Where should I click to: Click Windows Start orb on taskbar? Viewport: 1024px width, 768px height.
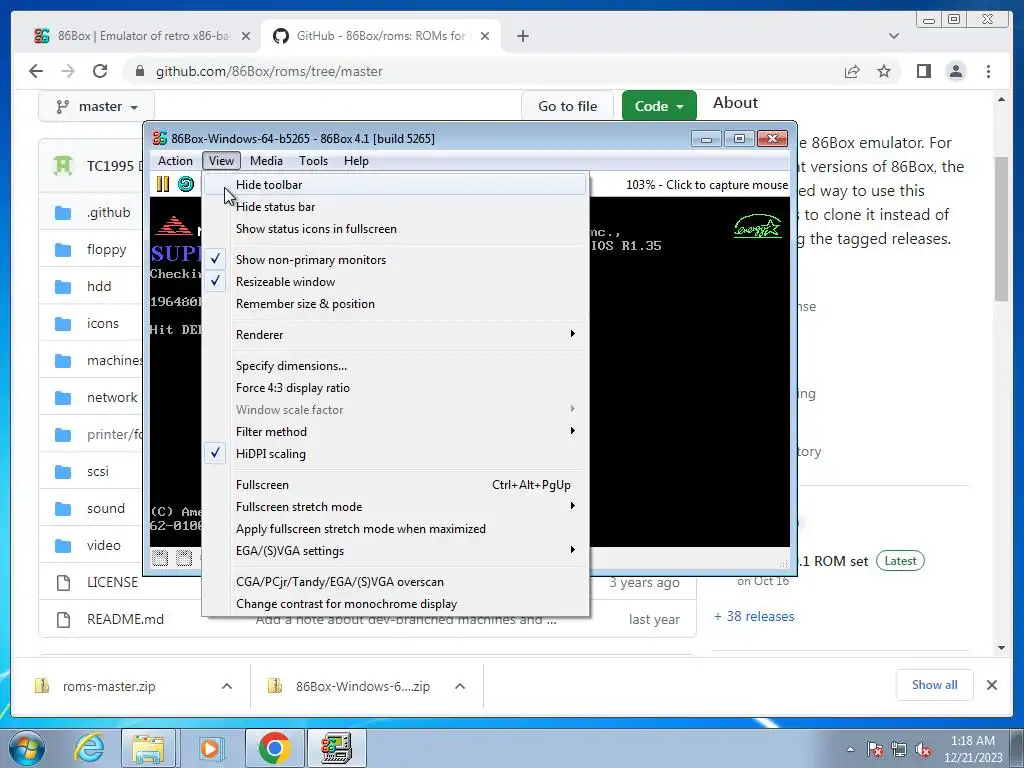coord(26,748)
